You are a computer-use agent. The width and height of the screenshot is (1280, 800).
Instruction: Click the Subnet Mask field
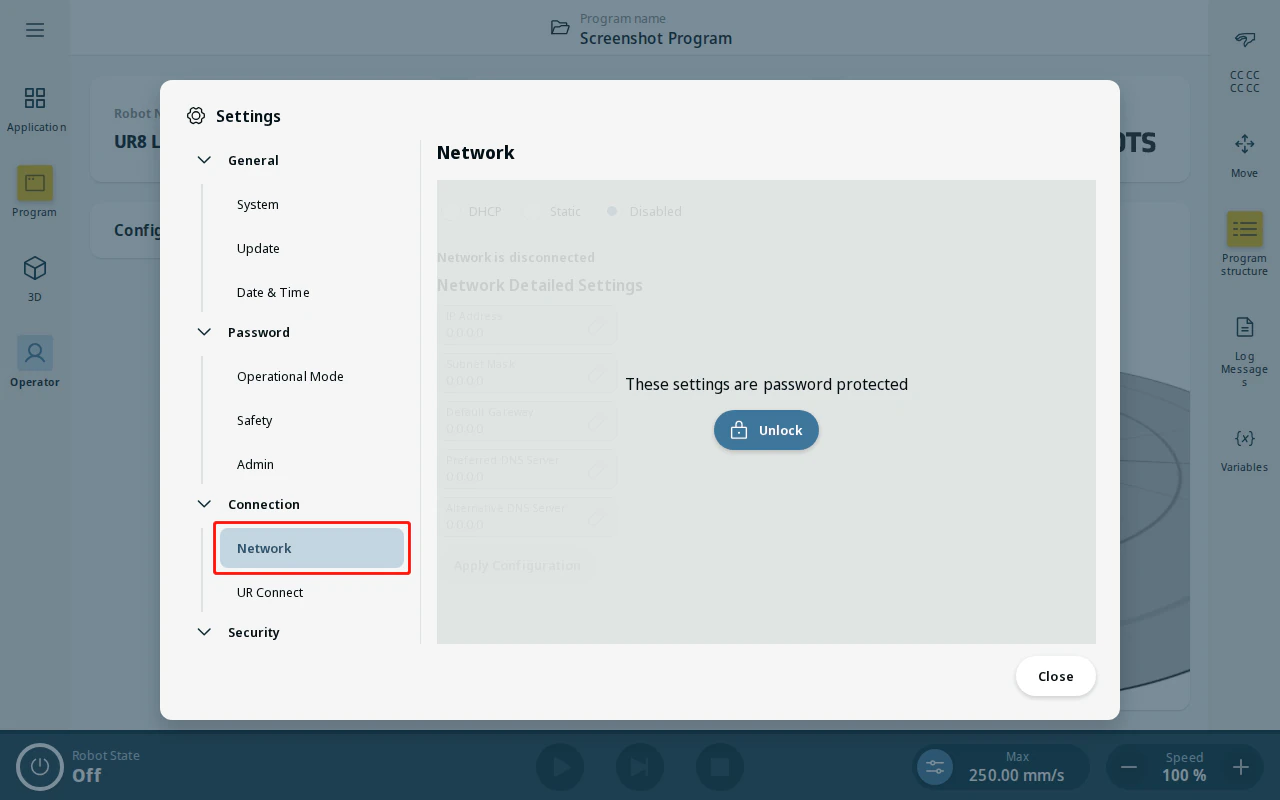tap(527, 373)
